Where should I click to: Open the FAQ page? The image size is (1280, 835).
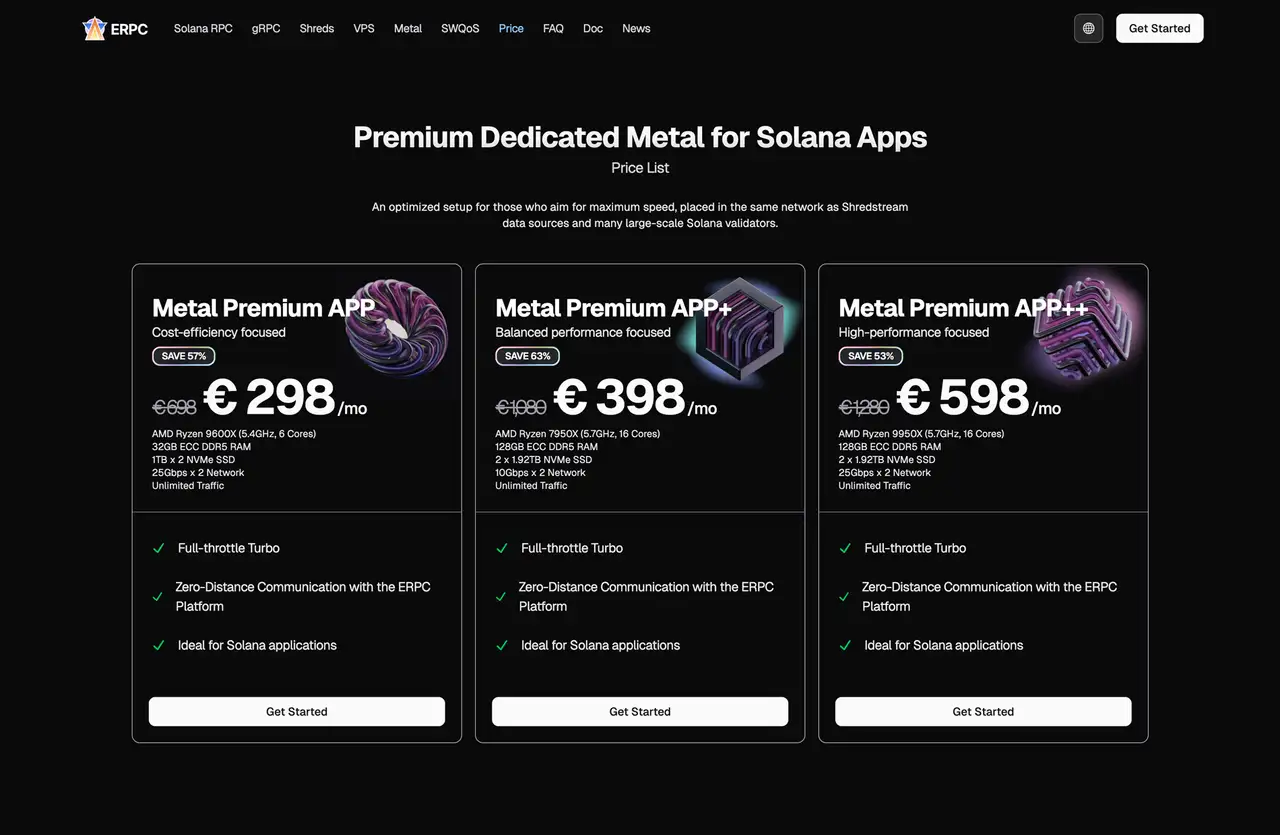[x=553, y=28]
